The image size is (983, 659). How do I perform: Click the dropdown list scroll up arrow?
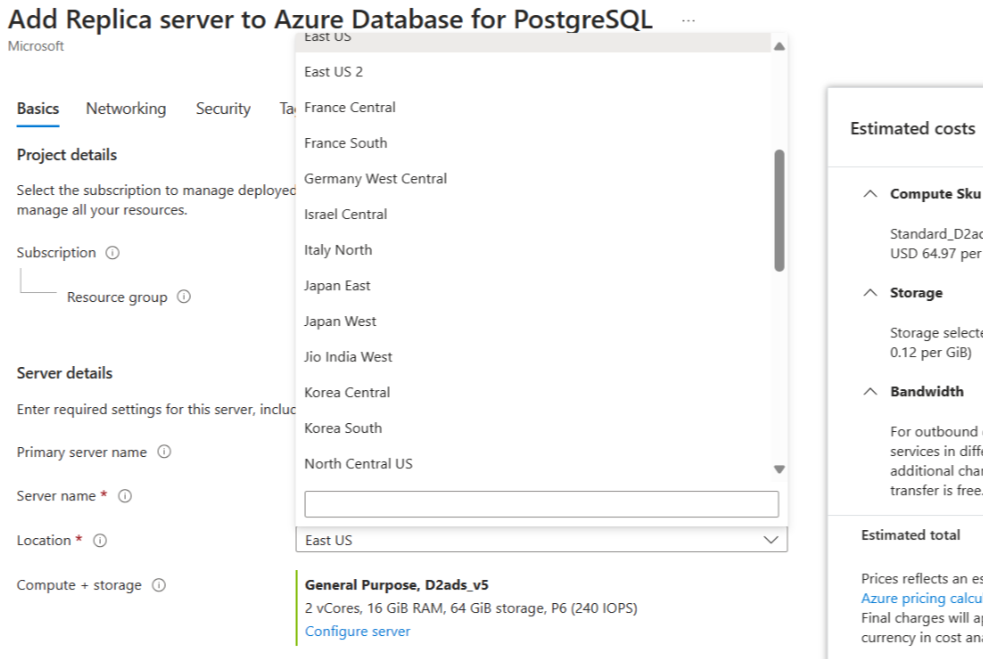(779, 46)
